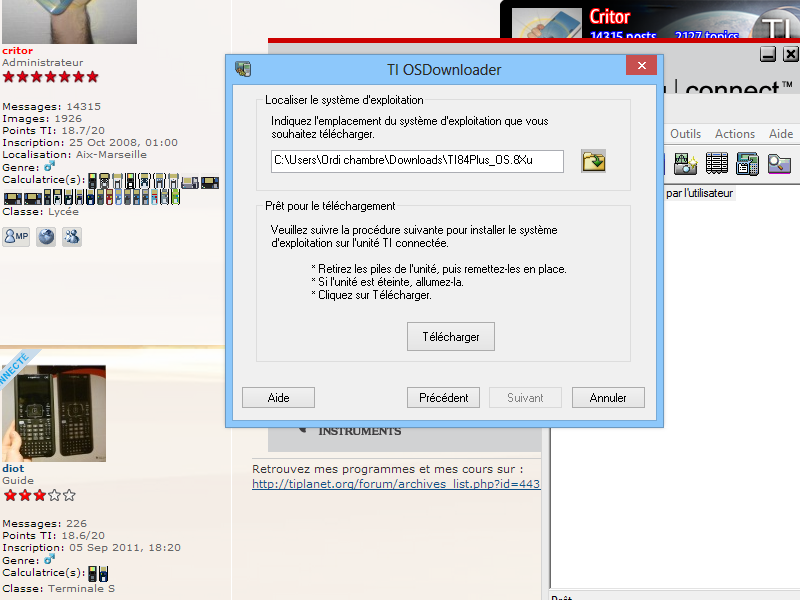800x600 pixels.
Task: Click the male gender icon in critor's profile
Action: click(49, 166)
